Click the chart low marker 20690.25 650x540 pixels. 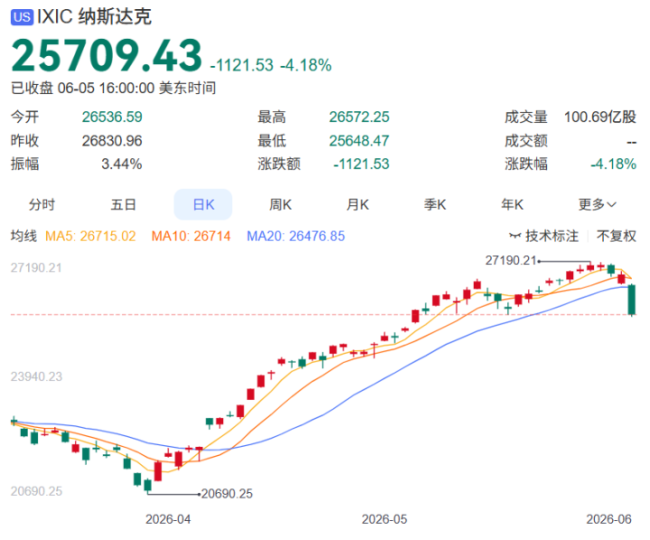coord(227,494)
